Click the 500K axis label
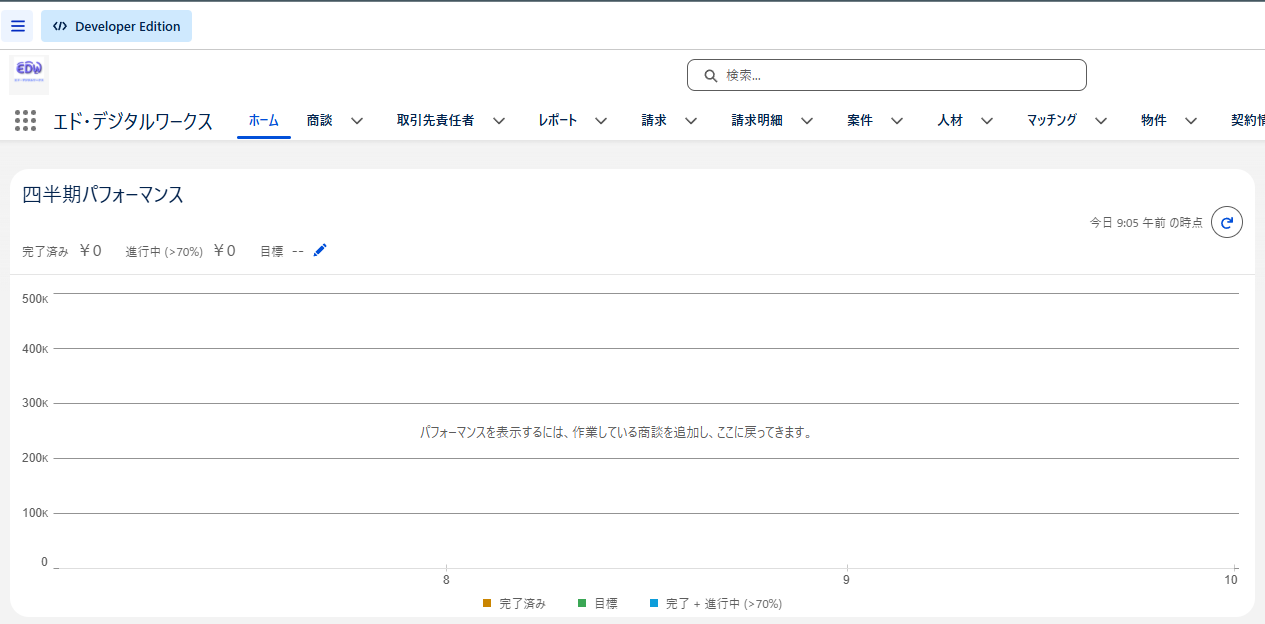The image size is (1265, 624). [x=35, y=298]
